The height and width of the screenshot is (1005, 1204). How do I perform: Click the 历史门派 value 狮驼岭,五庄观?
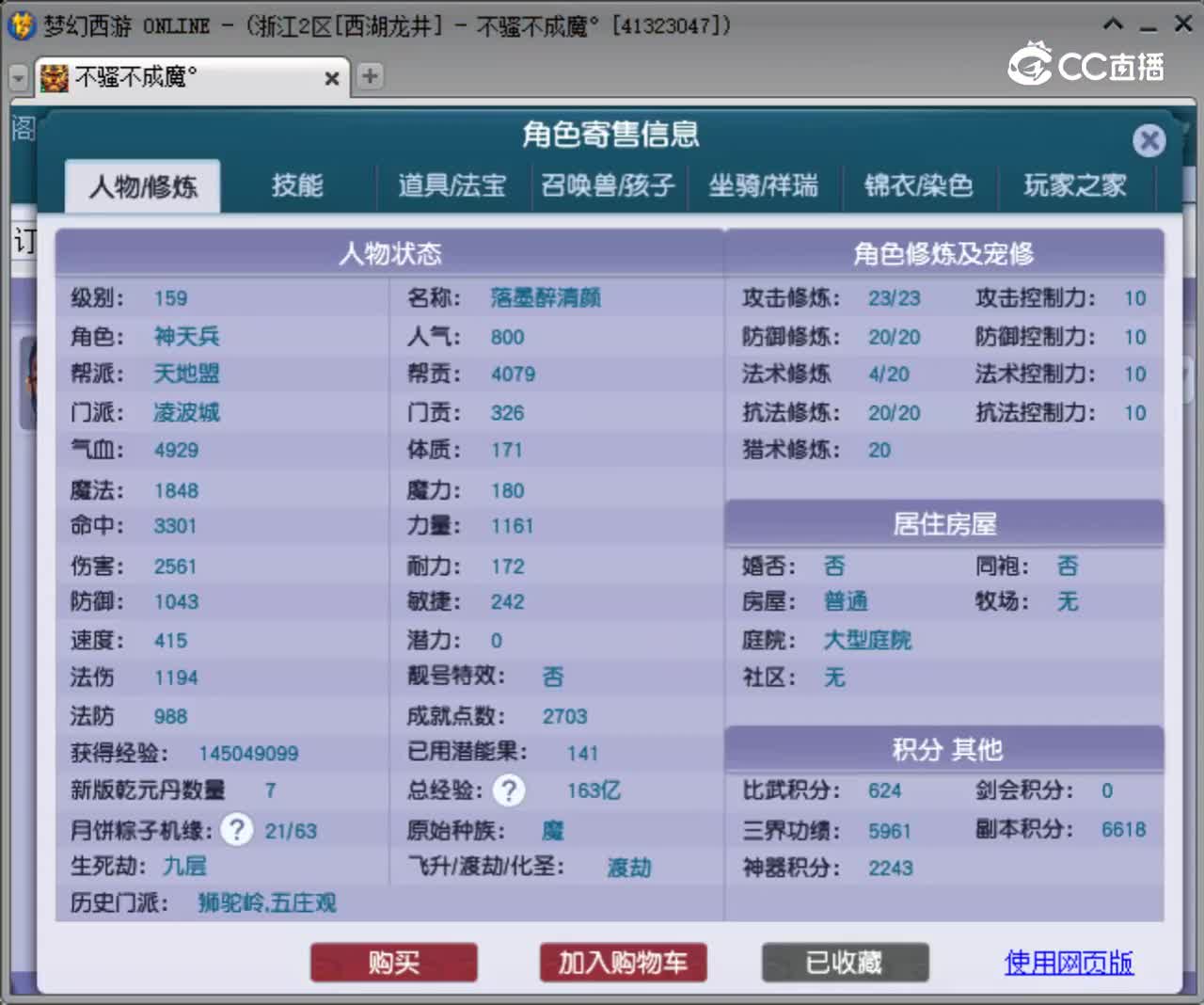click(x=267, y=903)
